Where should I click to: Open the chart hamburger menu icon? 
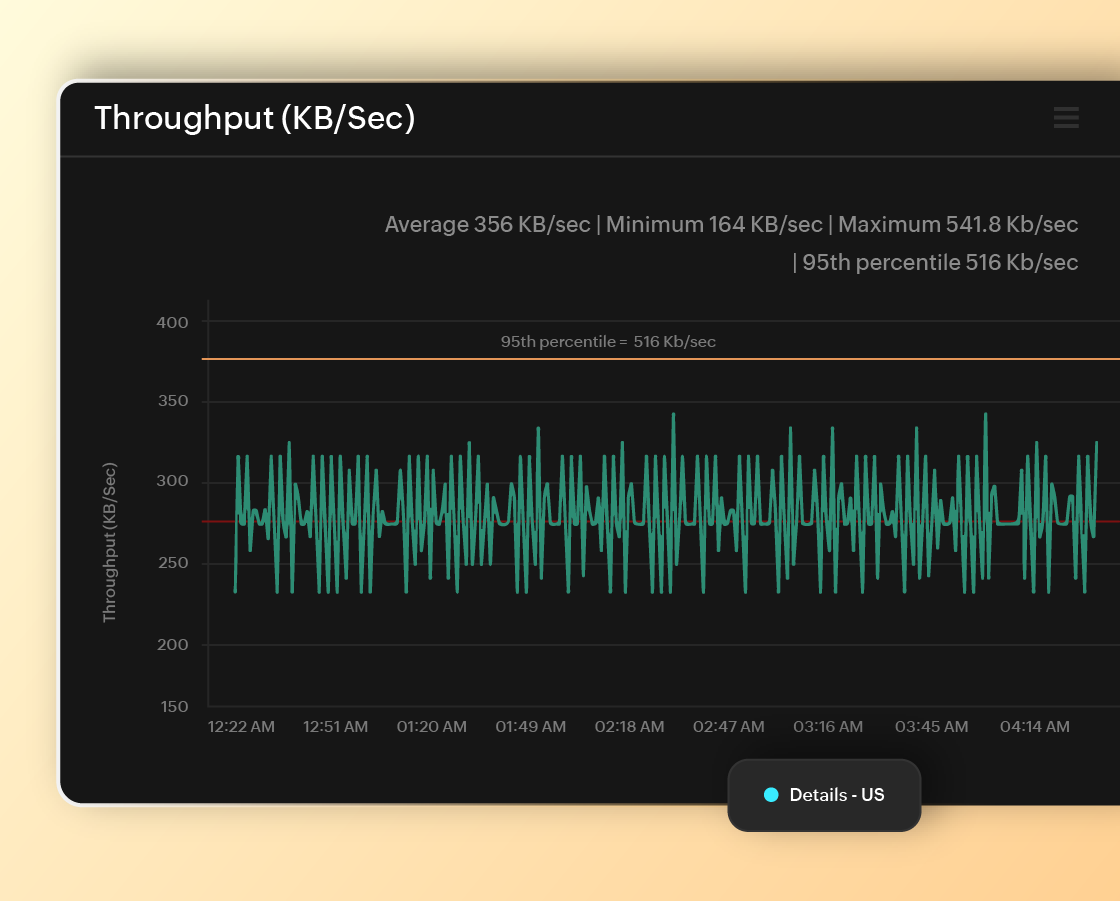(1066, 118)
